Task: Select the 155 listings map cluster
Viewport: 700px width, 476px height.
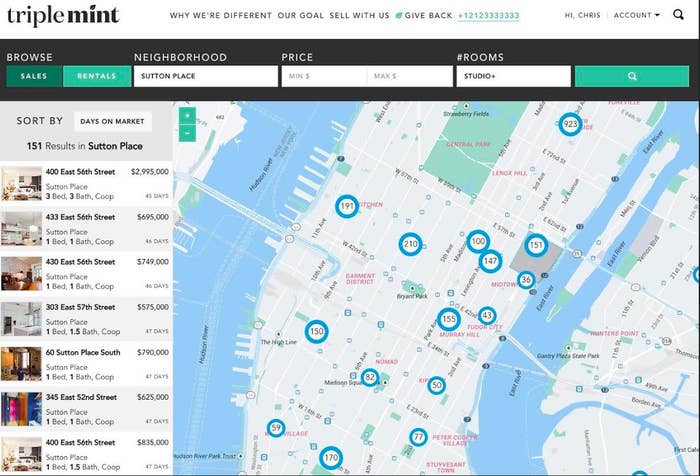Action: coord(449,319)
